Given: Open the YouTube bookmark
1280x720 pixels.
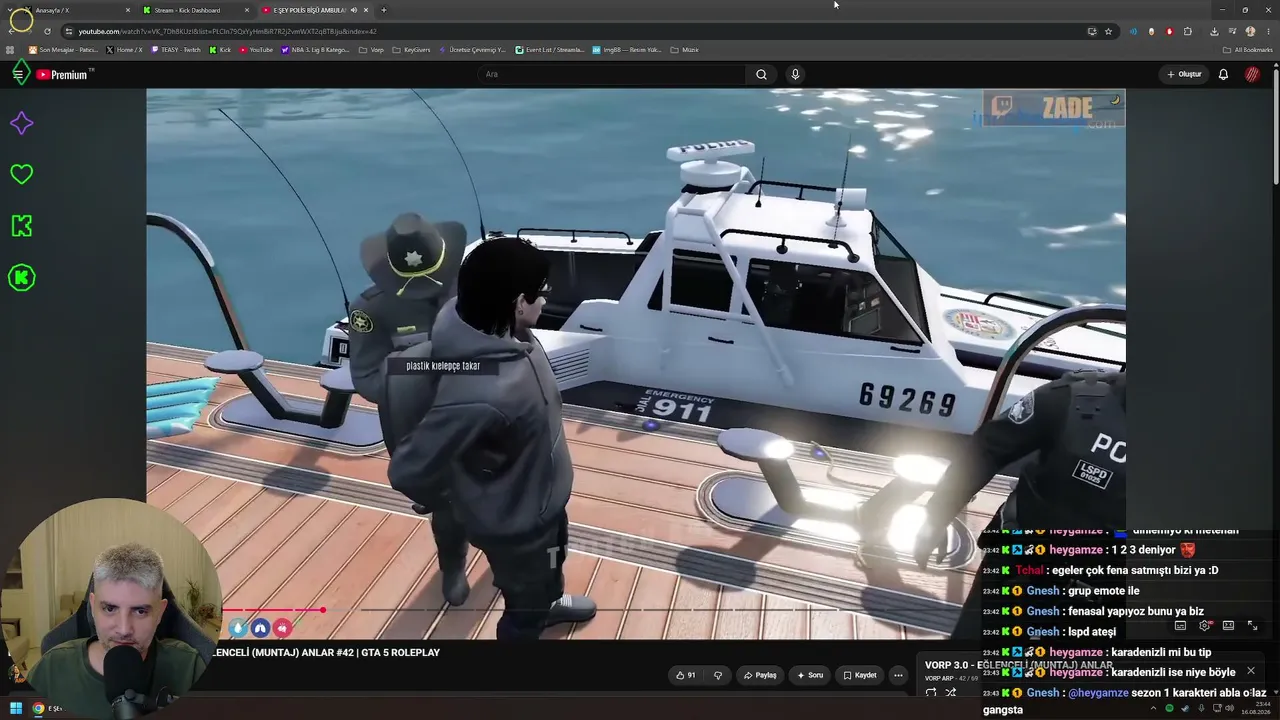Looking at the screenshot, I should 256,50.
